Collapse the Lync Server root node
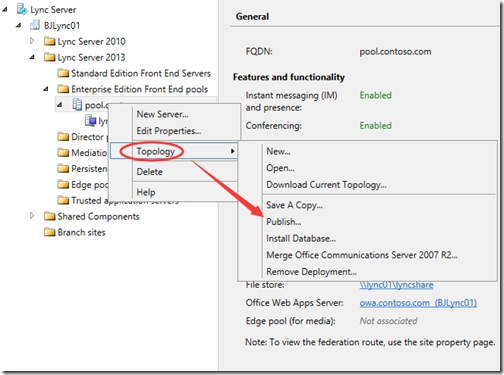The width and height of the screenshot is (504, 375). [5, 9]
